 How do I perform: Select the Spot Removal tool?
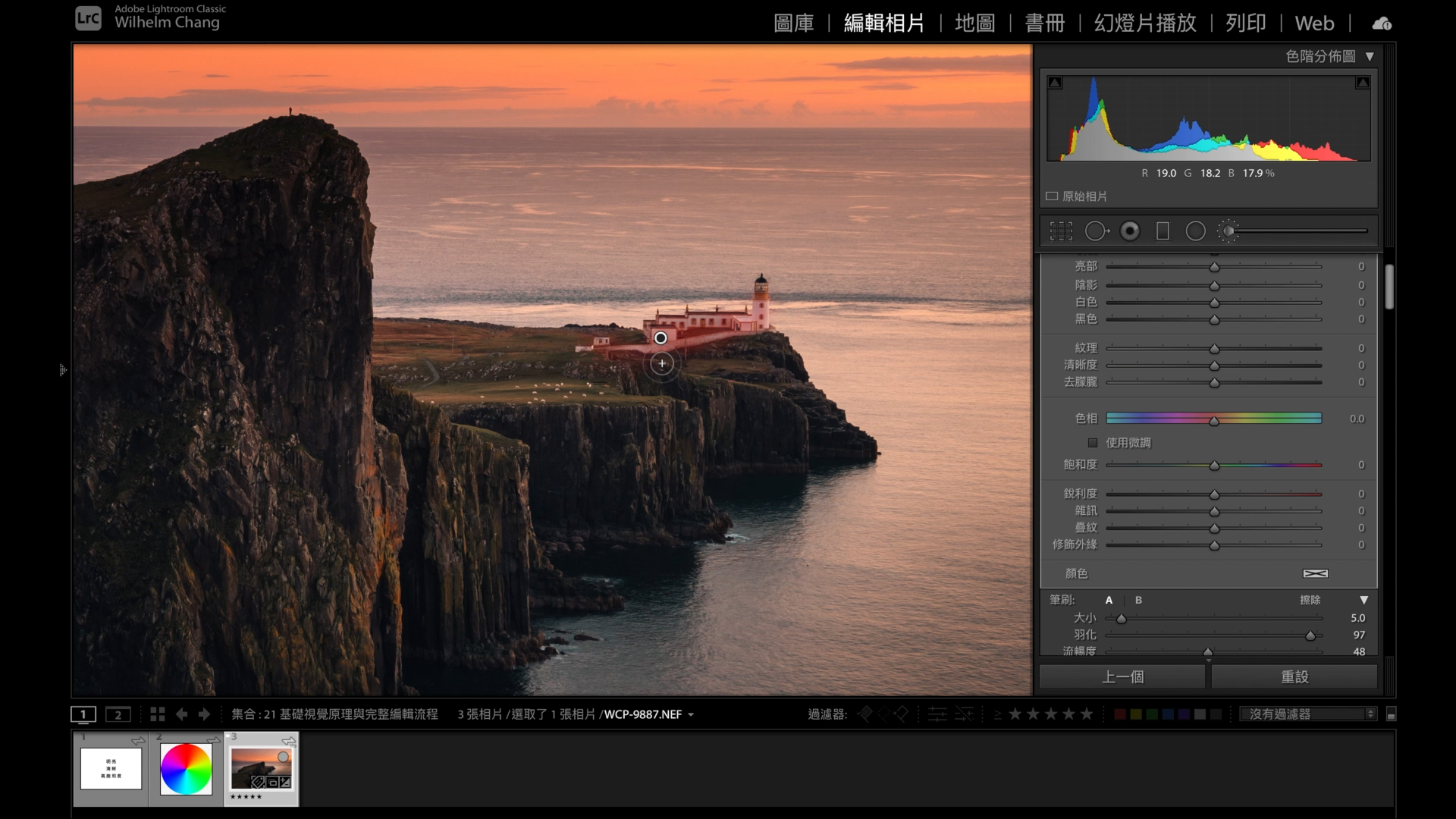tap(1097, 231)
